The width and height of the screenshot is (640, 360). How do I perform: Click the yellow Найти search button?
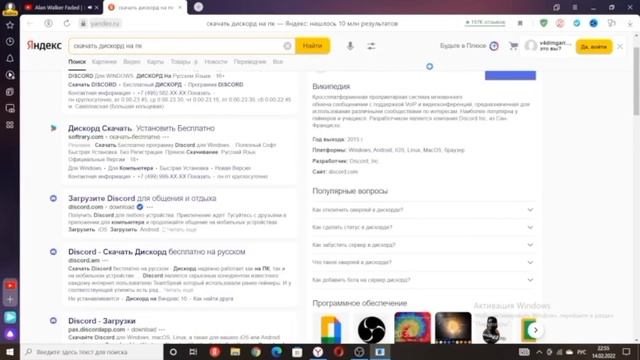[x=313, y=46]
